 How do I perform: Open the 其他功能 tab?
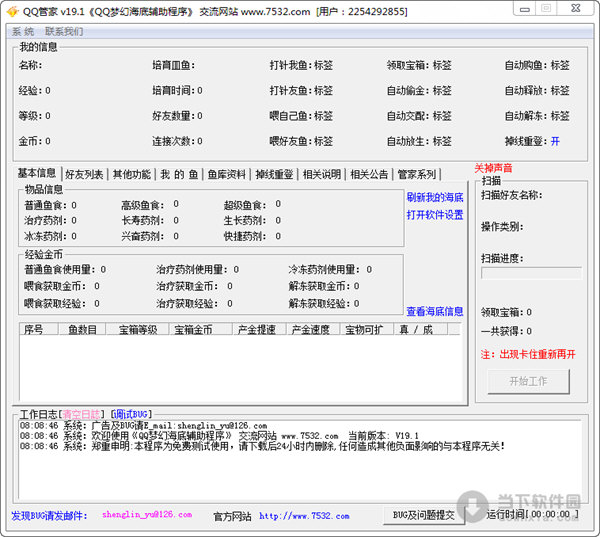pyautogui.click(x=132, y=175)
